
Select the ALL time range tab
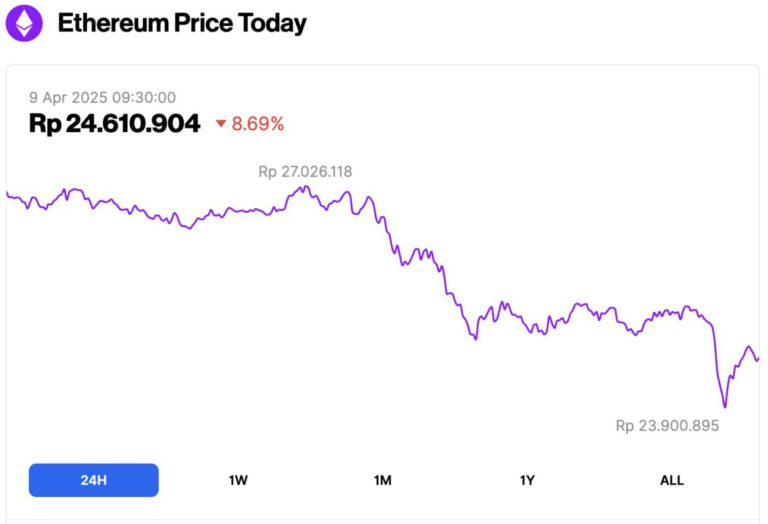[x=672, y=480]
